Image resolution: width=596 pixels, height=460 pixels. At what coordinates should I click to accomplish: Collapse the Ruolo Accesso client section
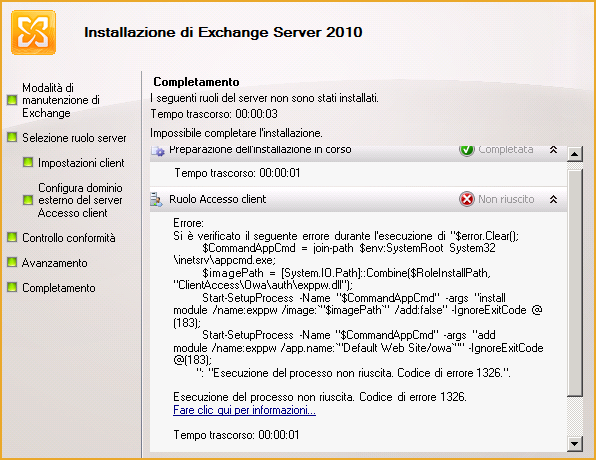[x=553, y=199]
